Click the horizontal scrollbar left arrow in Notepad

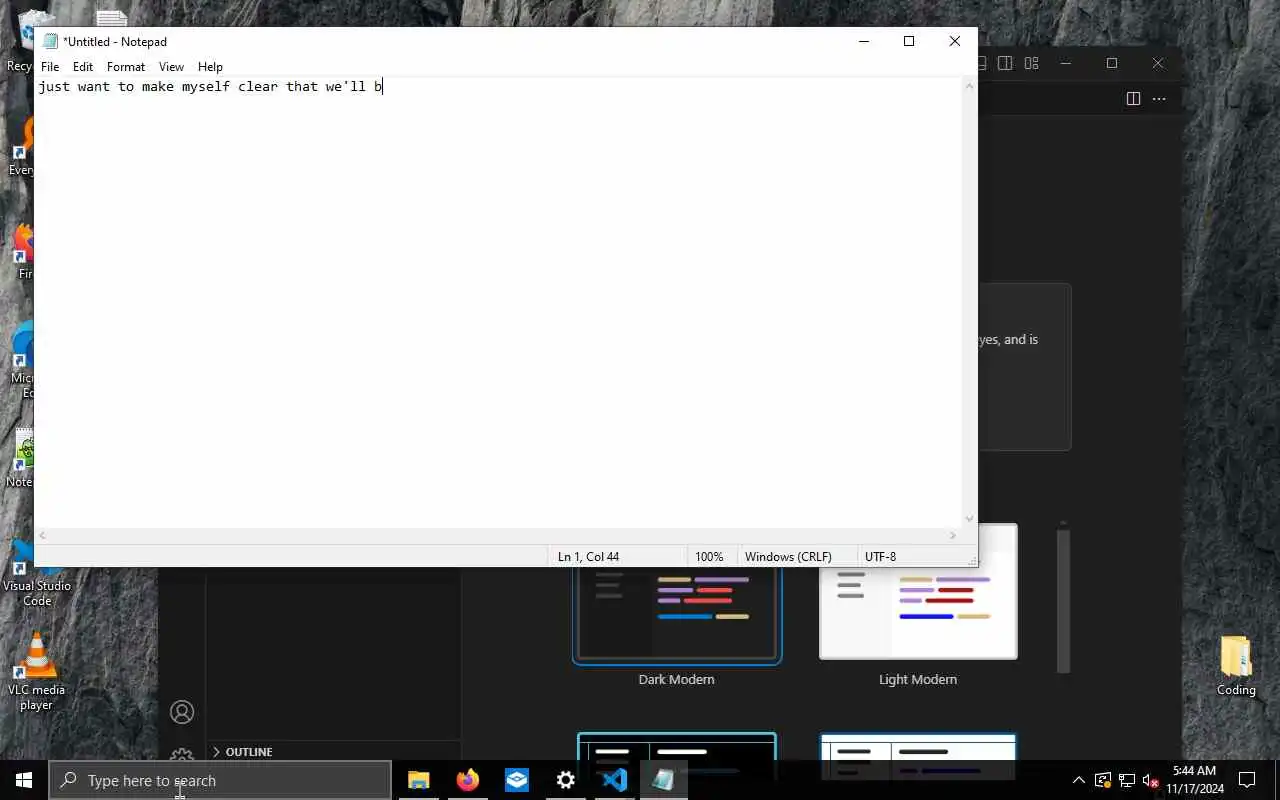click(x=42, y=536)
